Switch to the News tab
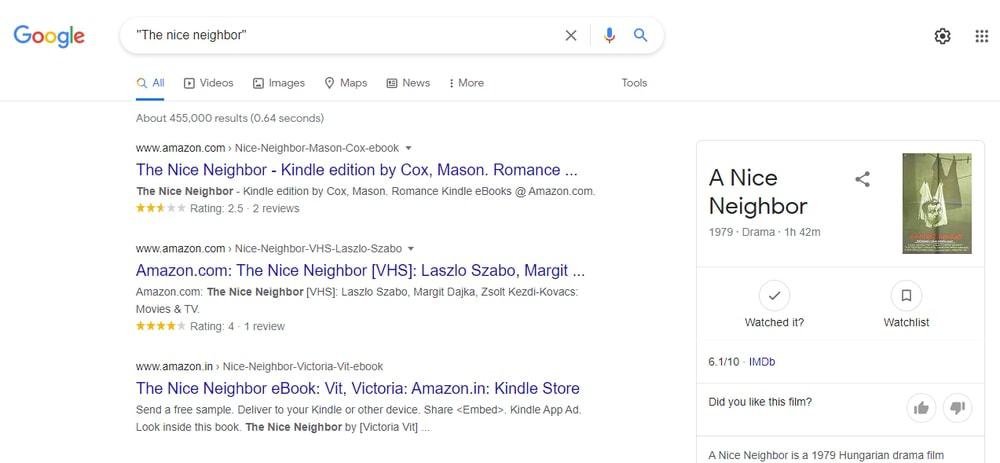The height and width of the screenshot is (463, 1000). pos(408,83)
